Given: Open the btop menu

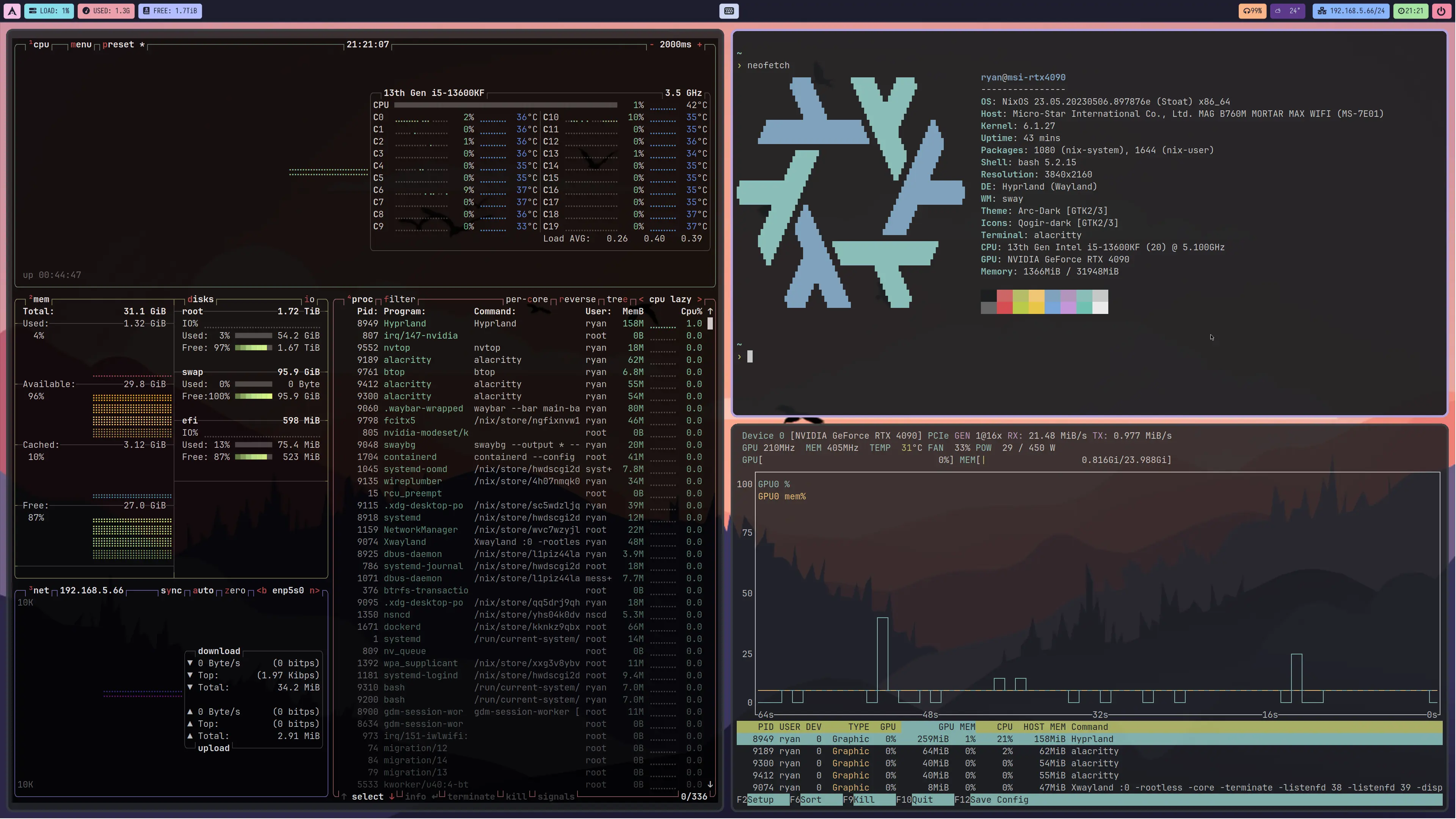Looking at the screenshot, I should (x=81, y=45).
